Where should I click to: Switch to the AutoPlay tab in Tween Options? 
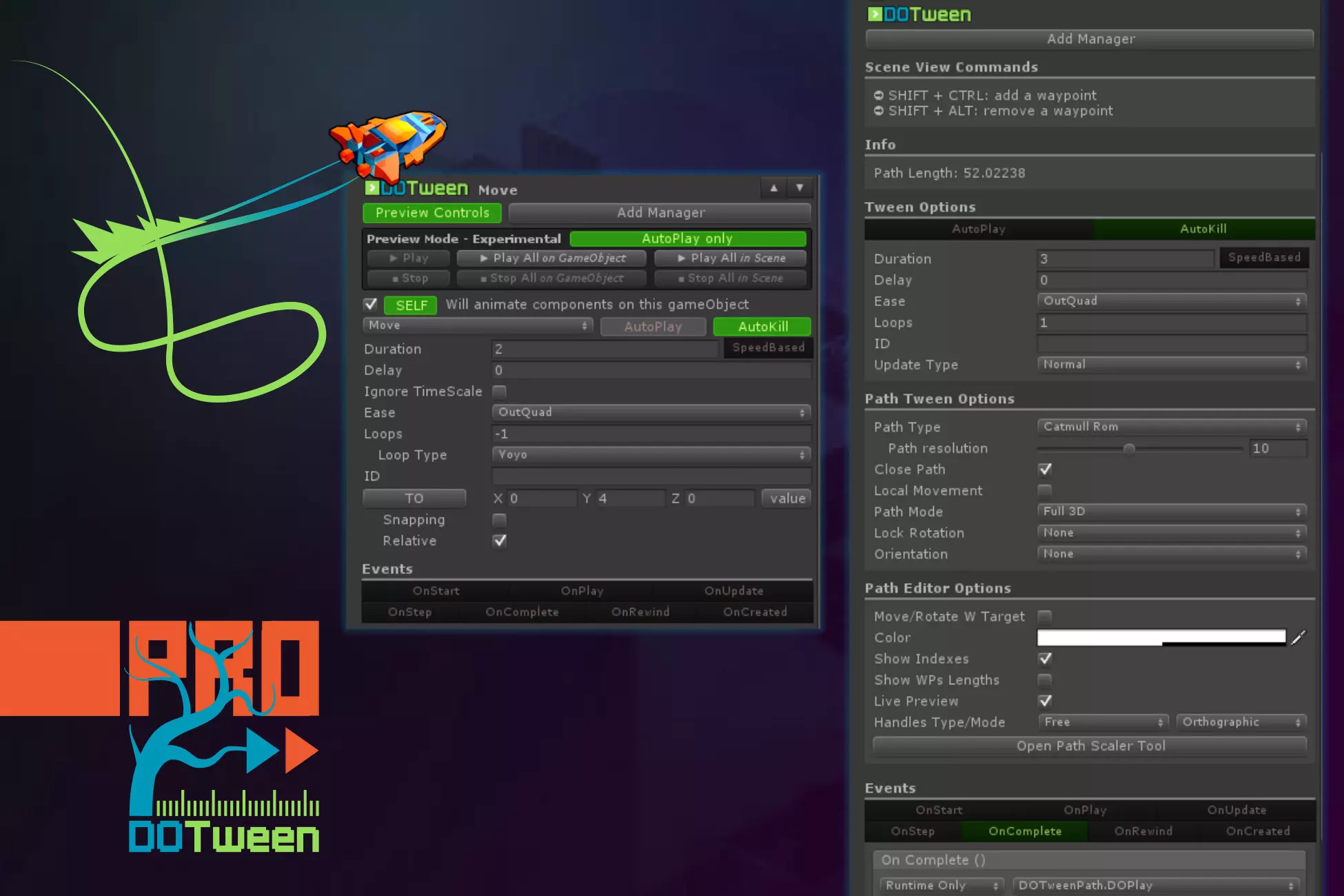coord(979,229)
